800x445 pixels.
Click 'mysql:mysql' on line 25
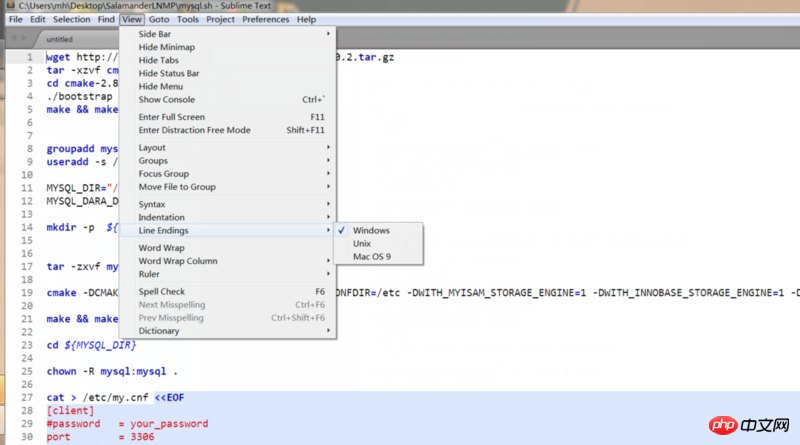pyautogui.click(x=133, y=372)
